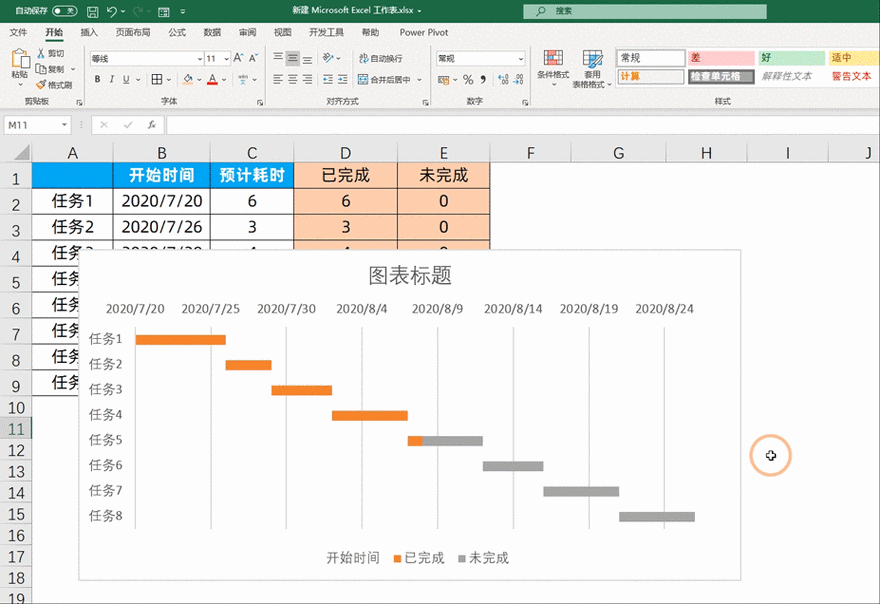Viewport: 880px width, 604px height.
Task: Toggle the AutoSave (自动保存) switch
Action: 65,11
